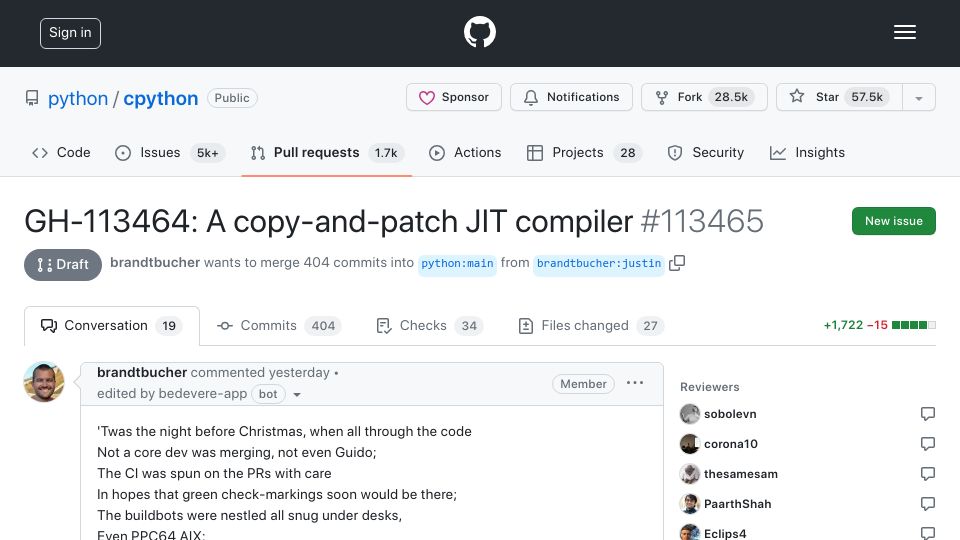Click the GitHub logo
960x540 pixels.
(x=479, y=32)
